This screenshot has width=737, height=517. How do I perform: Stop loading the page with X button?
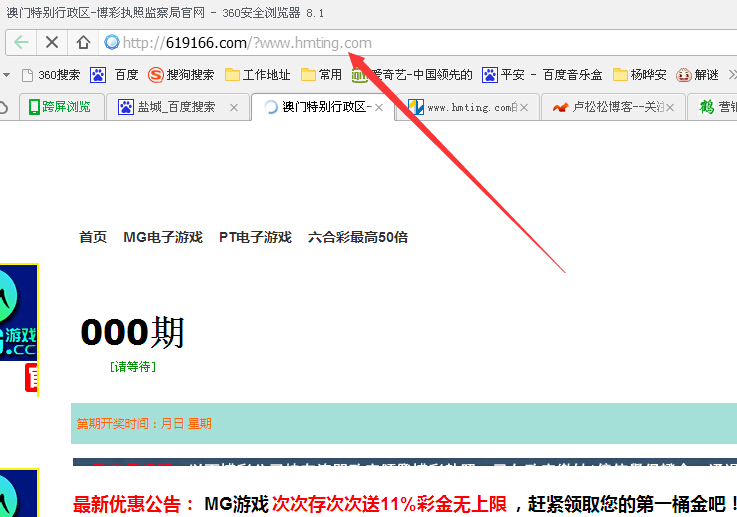tap(52, 43)
